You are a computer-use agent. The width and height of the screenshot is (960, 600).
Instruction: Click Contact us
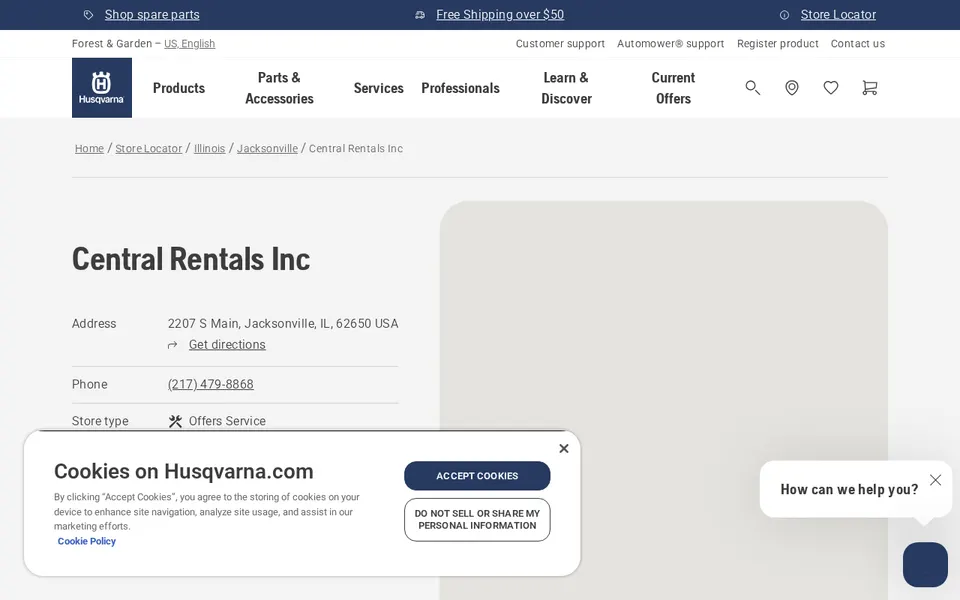857,43
